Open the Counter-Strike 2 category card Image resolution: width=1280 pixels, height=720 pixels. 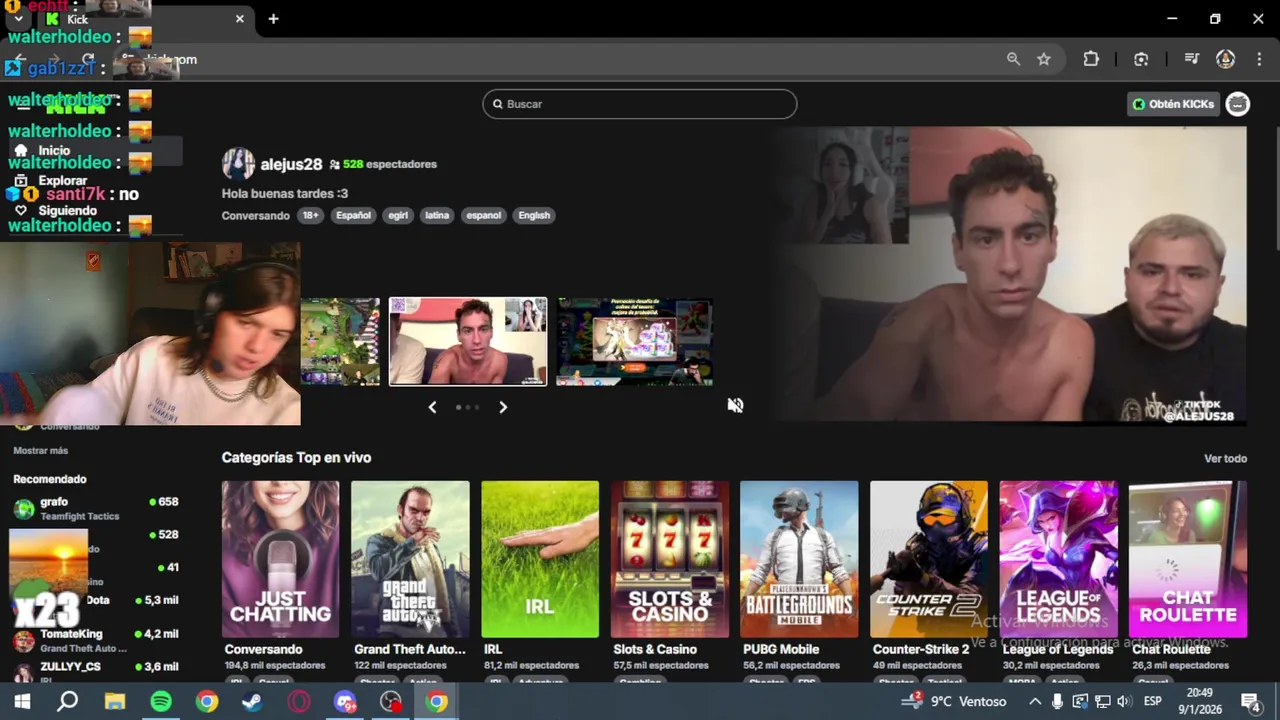tap(929, 559)
